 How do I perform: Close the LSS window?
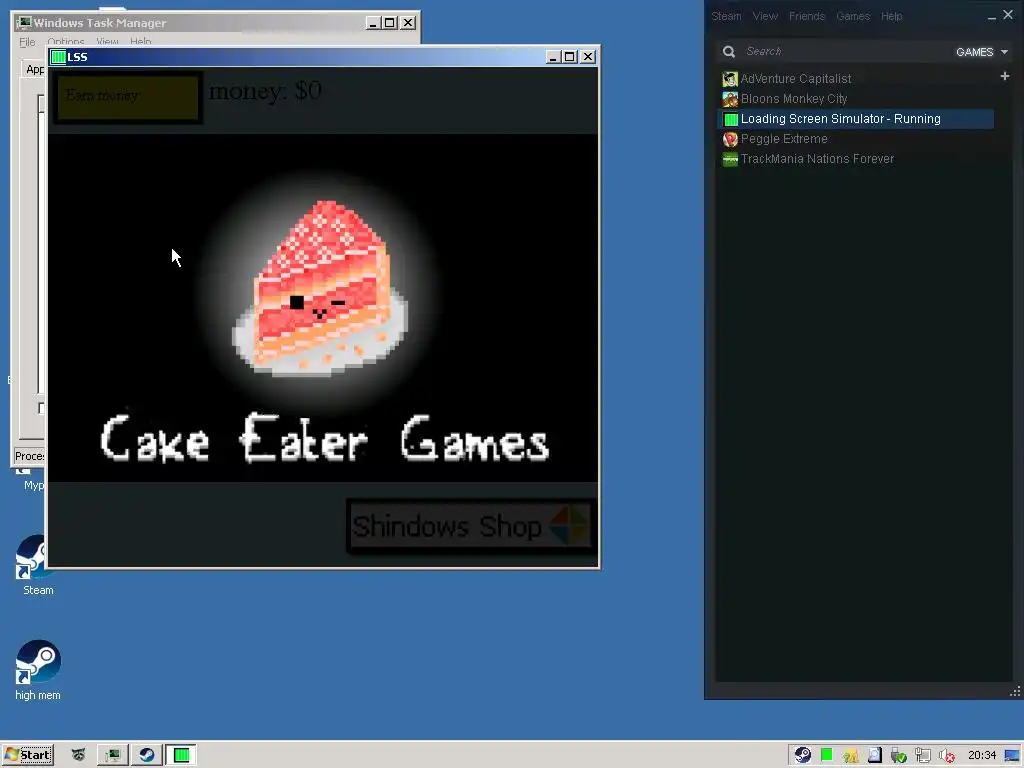pos(588,57)
